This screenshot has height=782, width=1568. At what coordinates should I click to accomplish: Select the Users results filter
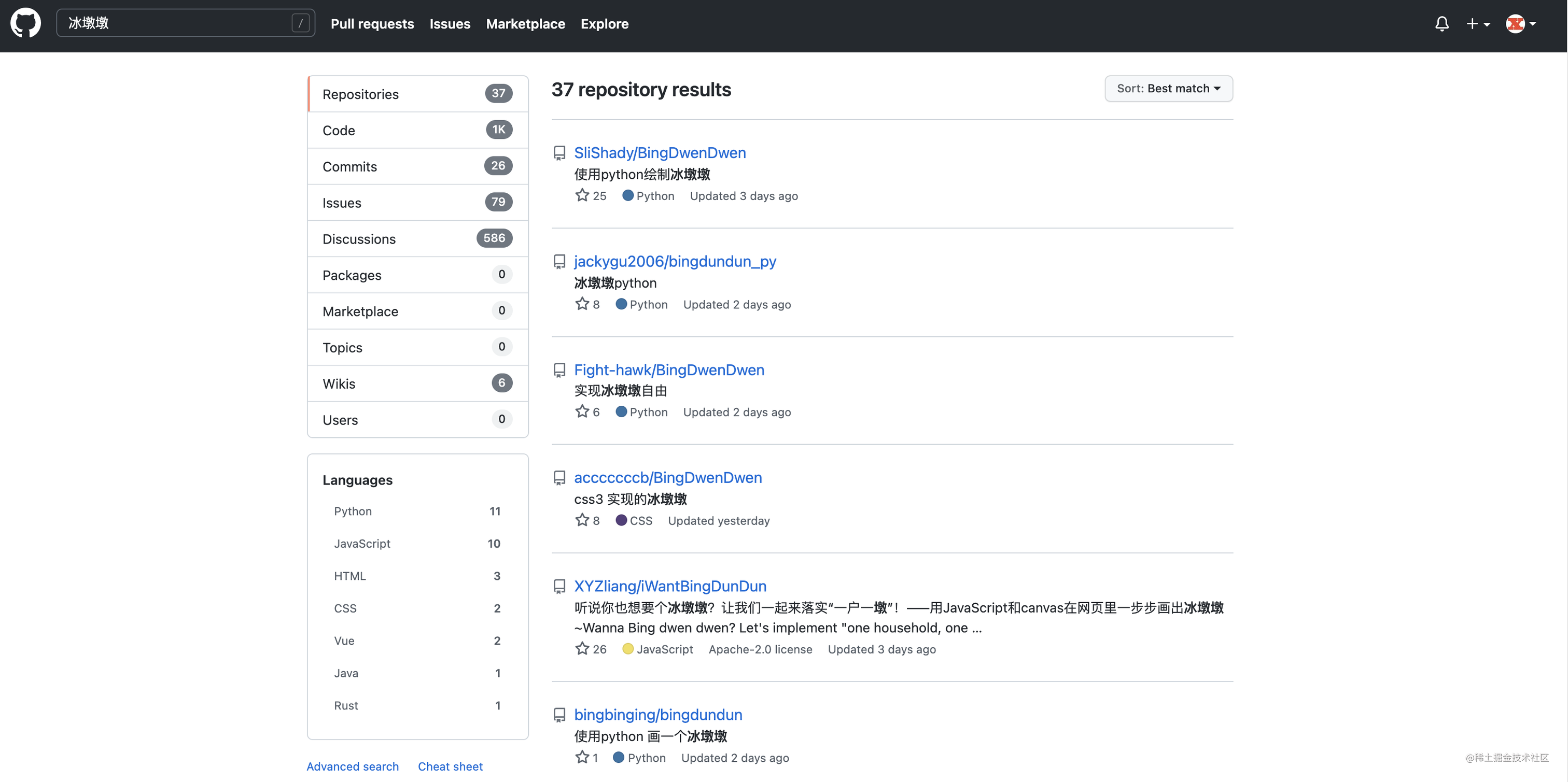417,419
